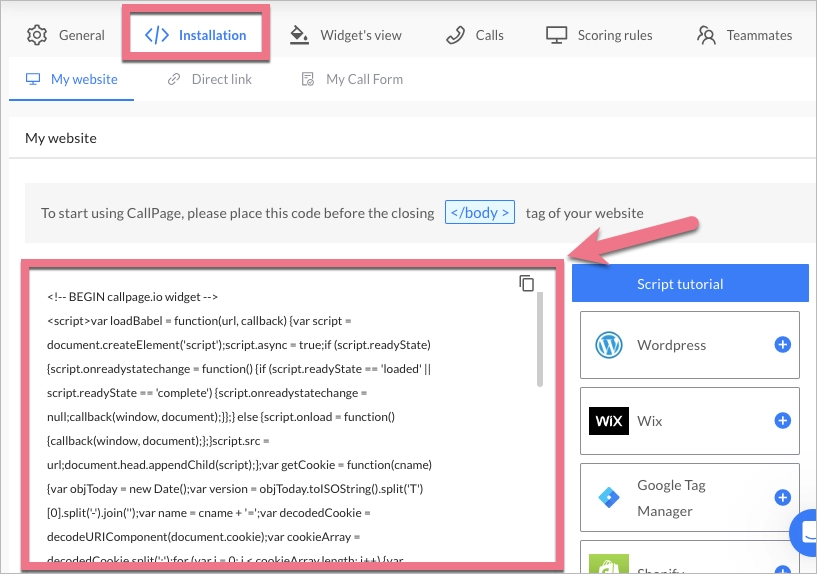Open the Google Tag Manager card

(689, 497)
